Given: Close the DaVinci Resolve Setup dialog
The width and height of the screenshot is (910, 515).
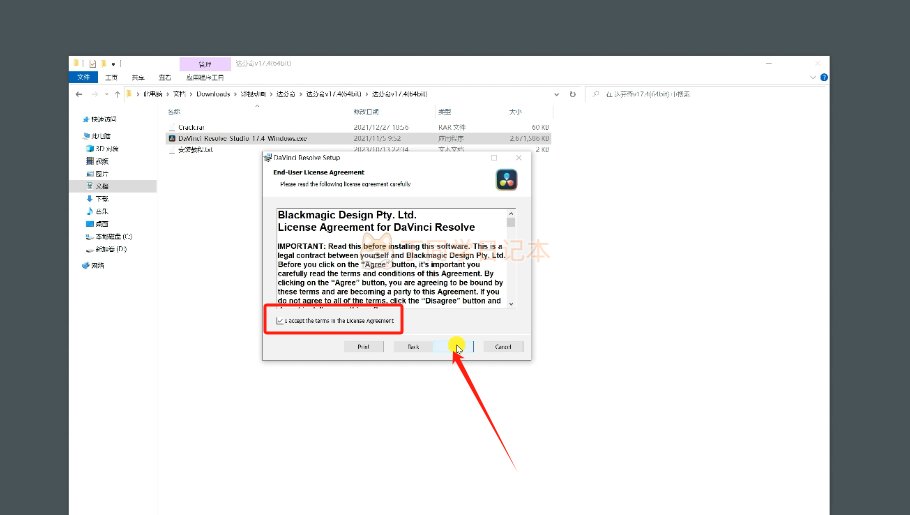Looking at the screenshot, I should coord(519,157).
